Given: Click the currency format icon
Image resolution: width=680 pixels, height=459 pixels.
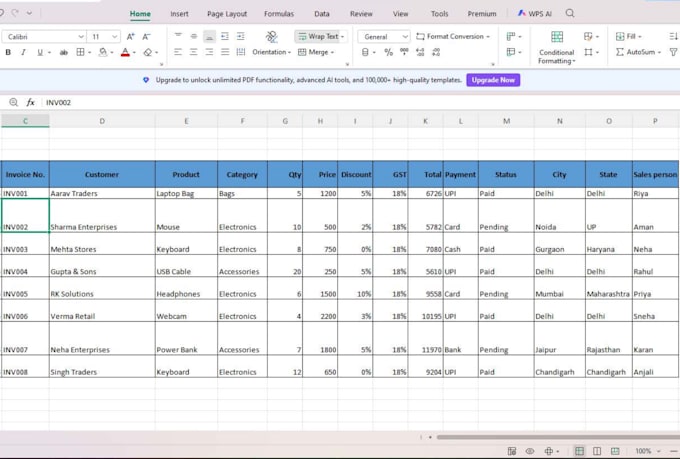Looking at the screenshot, I should (365, 52).
